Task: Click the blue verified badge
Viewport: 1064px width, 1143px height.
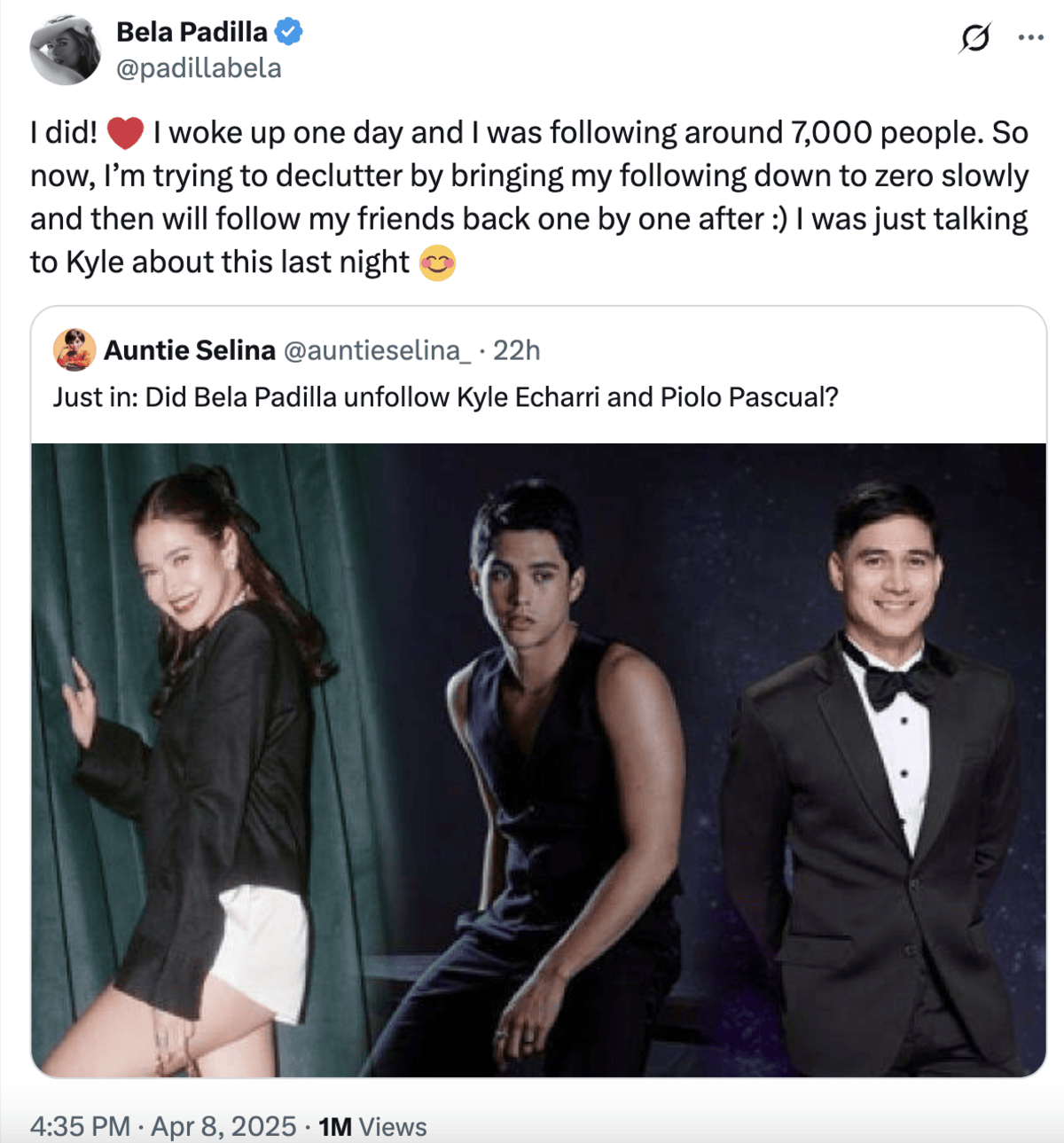Action: coord(288,32)
